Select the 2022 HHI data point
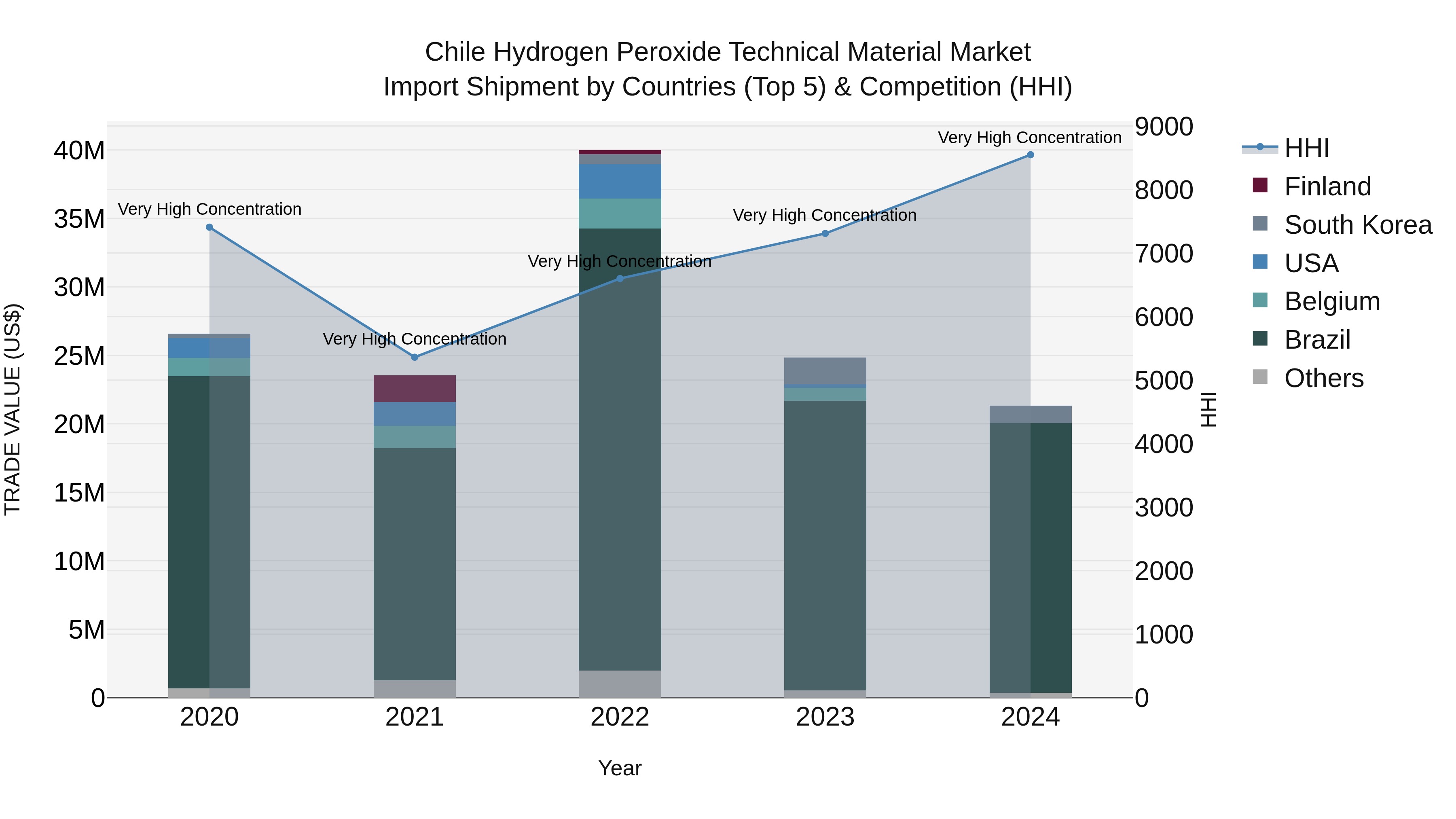The image size is (1456, 819). [x=620, y=279]
